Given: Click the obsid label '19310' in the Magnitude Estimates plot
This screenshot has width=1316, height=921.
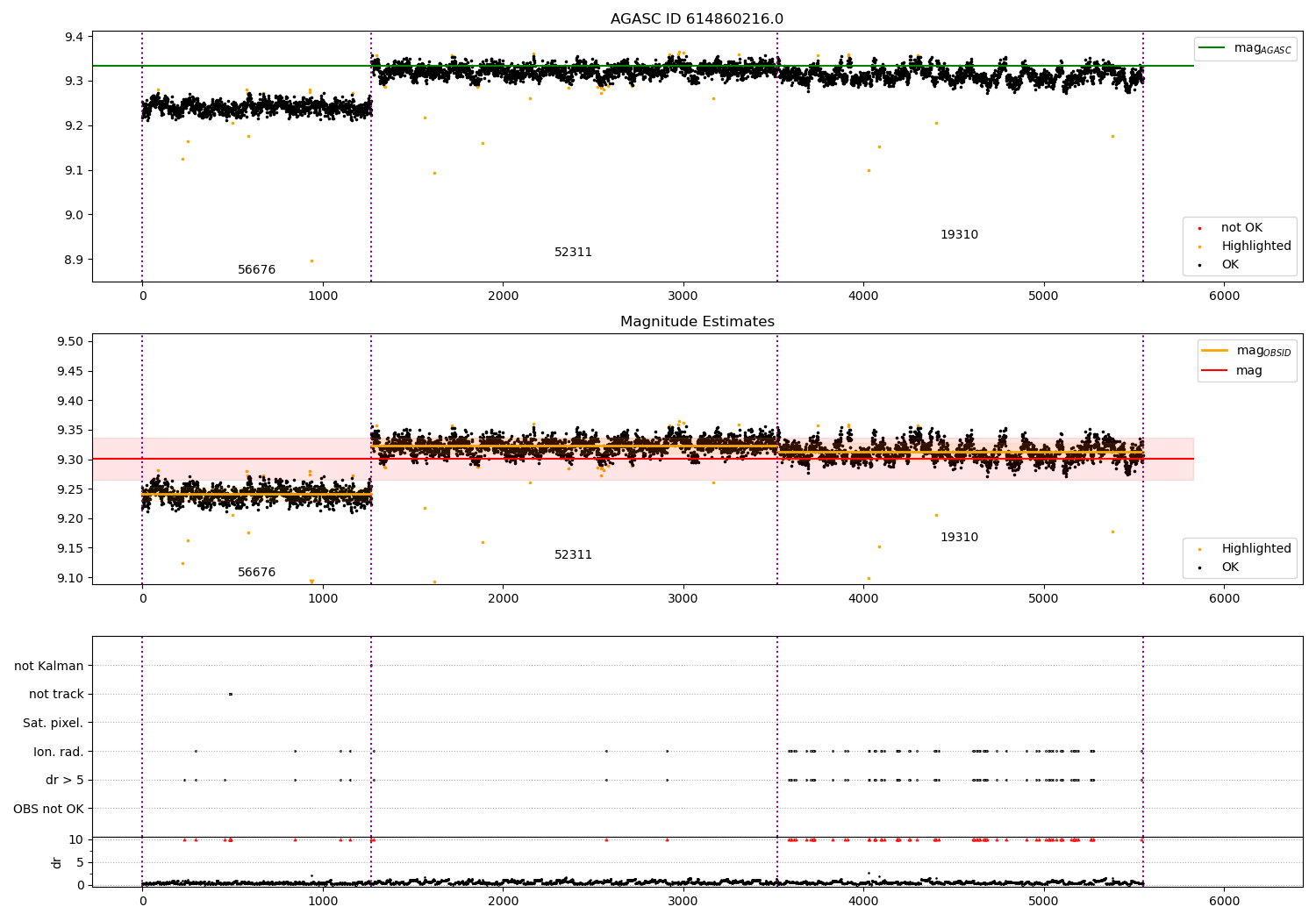Looking at the screenshot, I should [x=959, y=538].
